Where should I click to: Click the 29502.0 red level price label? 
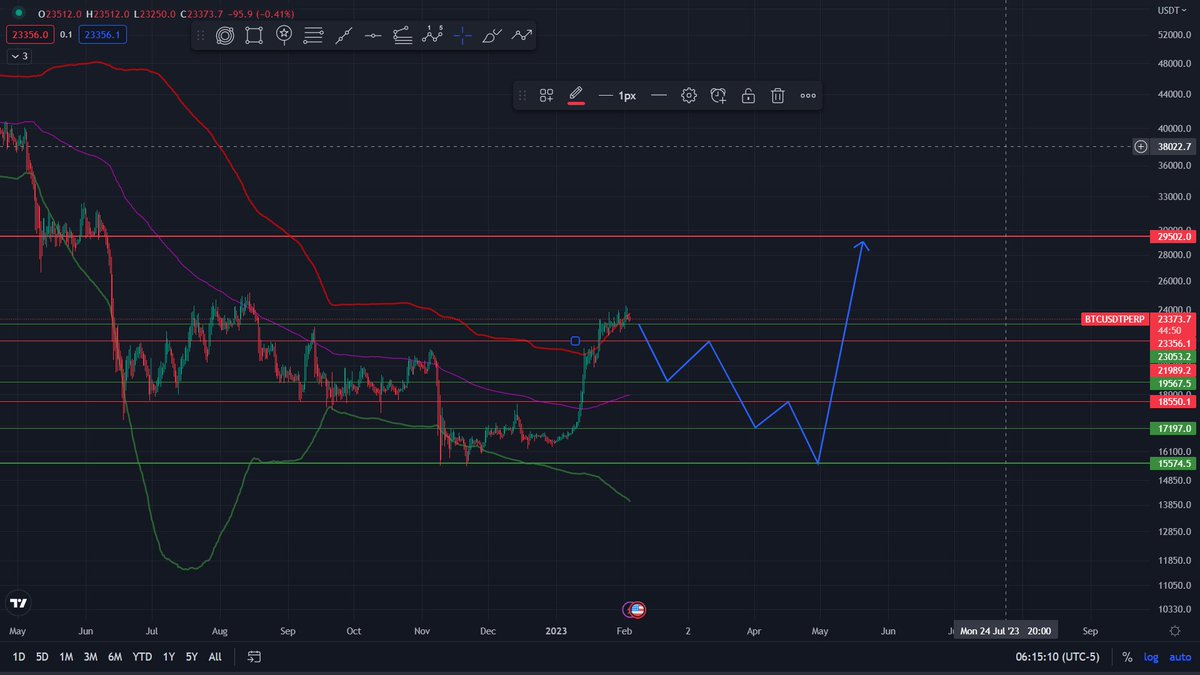pyautogui.click(x=1173, y=237)
